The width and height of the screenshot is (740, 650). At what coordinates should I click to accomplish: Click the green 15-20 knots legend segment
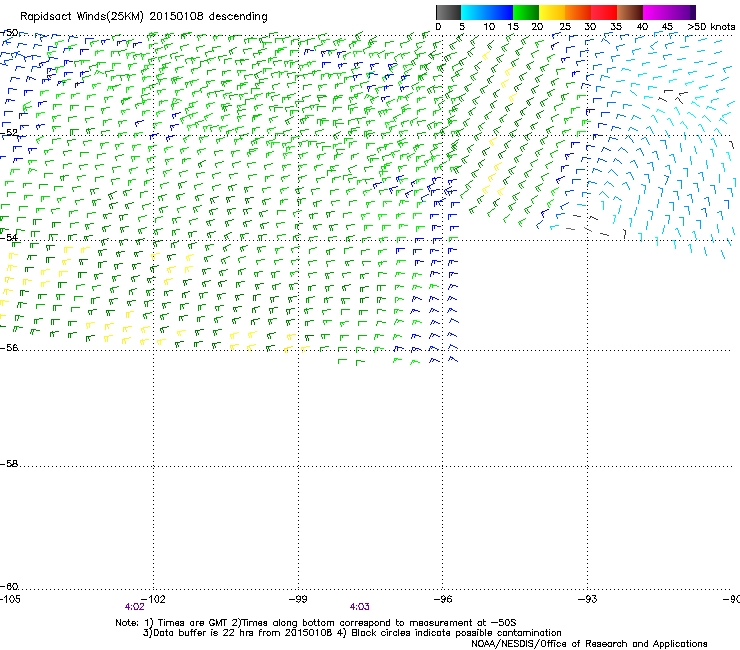click(526, 12)
